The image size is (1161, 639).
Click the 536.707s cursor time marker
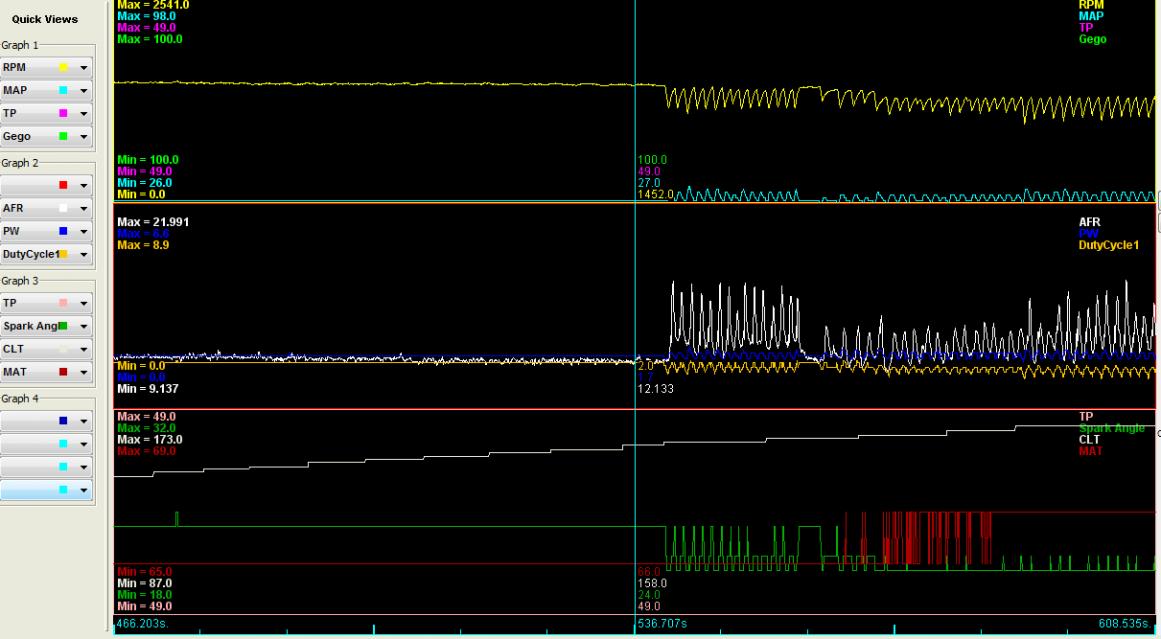(x=660, y=622)
